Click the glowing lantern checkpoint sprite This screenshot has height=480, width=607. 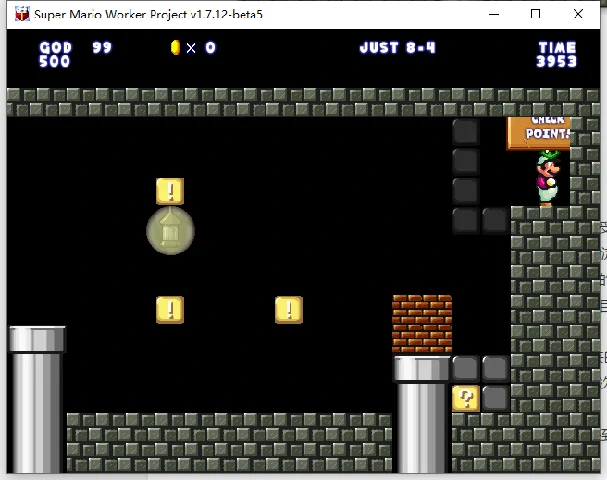[x=170, y=231]
